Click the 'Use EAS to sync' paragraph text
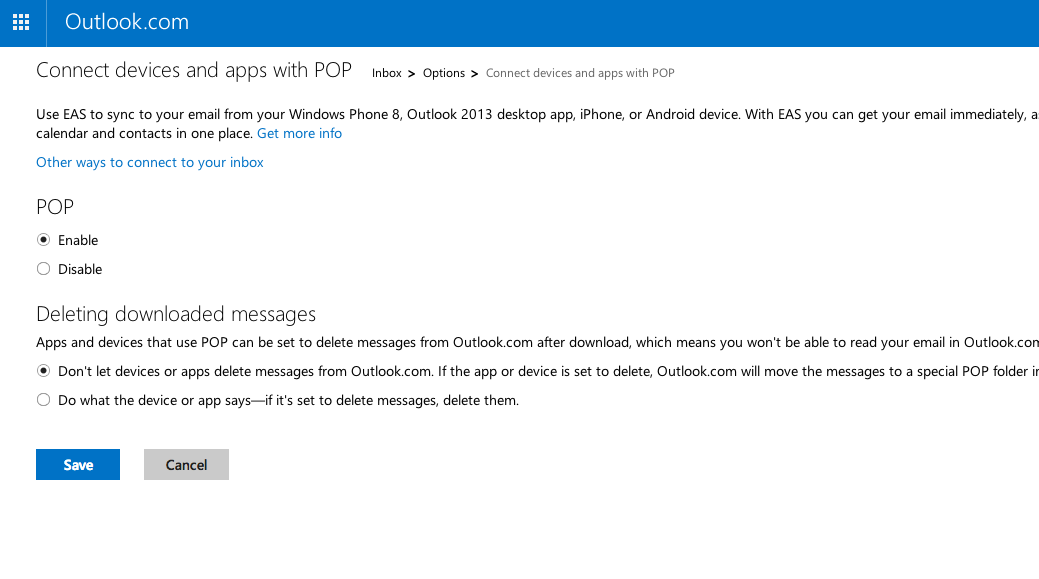The width and height of the screenshot is (1039, 579). [537, 124]
